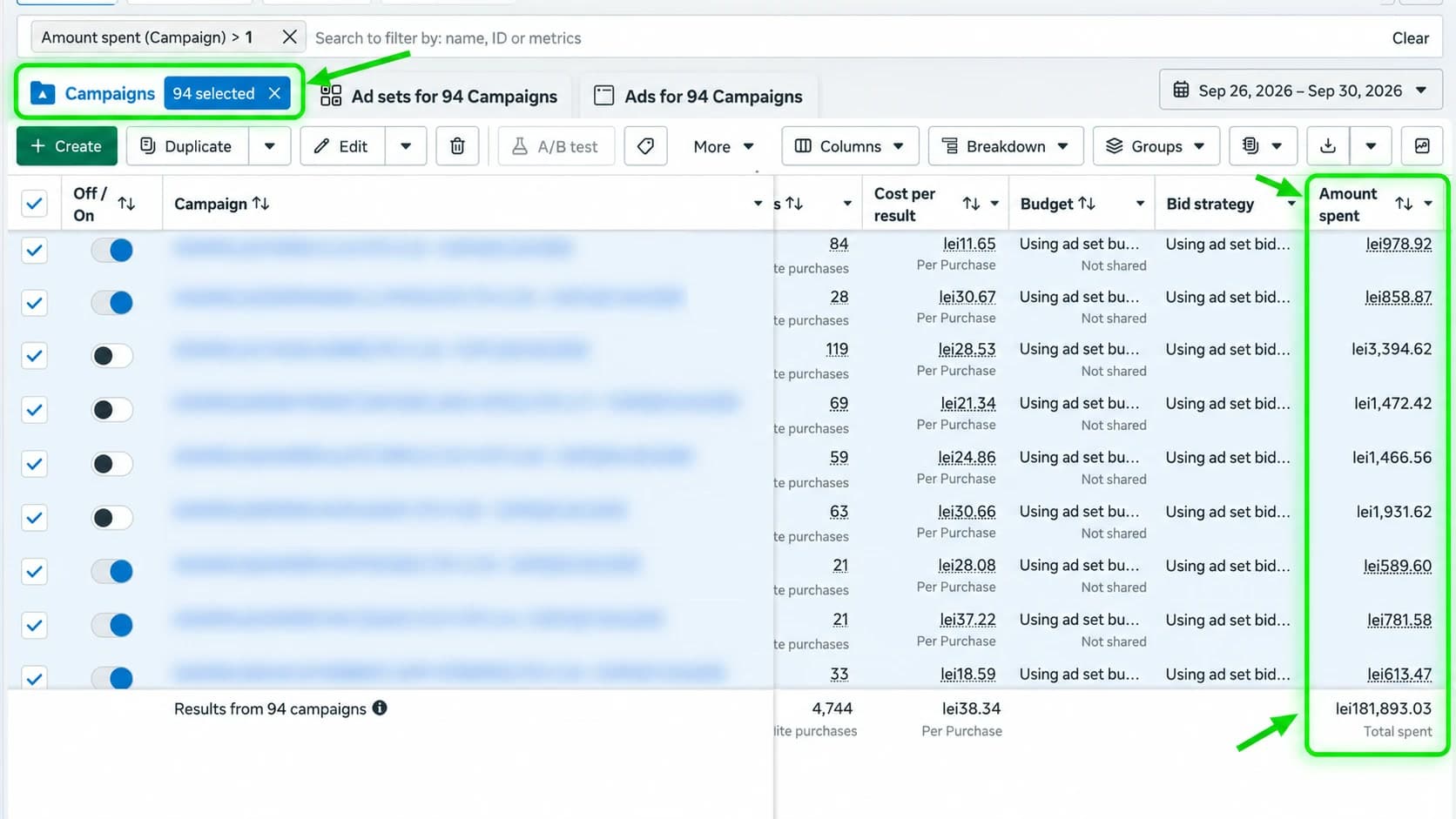Viewport: 1456px width, 819px height.
Task: Uncheck the campaign row spending lei3,394.62
Action: (34, 355)
